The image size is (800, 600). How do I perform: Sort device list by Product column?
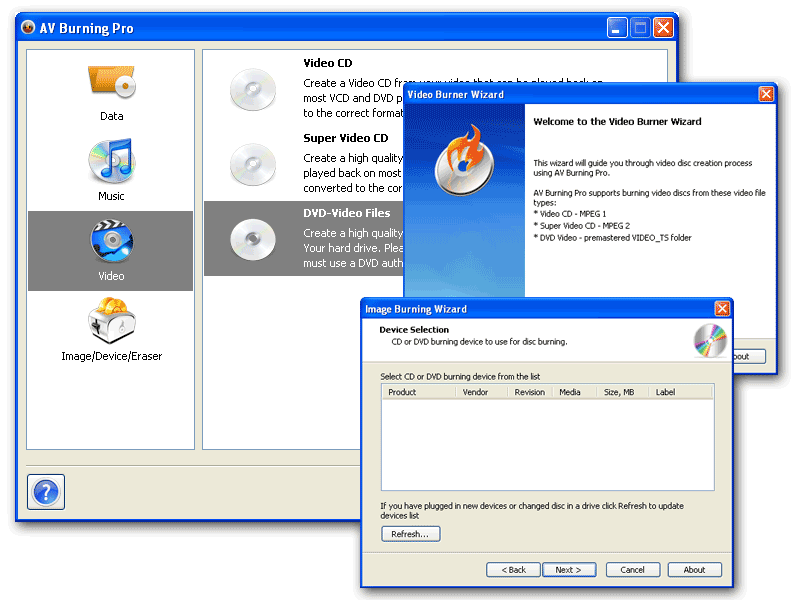418,392
